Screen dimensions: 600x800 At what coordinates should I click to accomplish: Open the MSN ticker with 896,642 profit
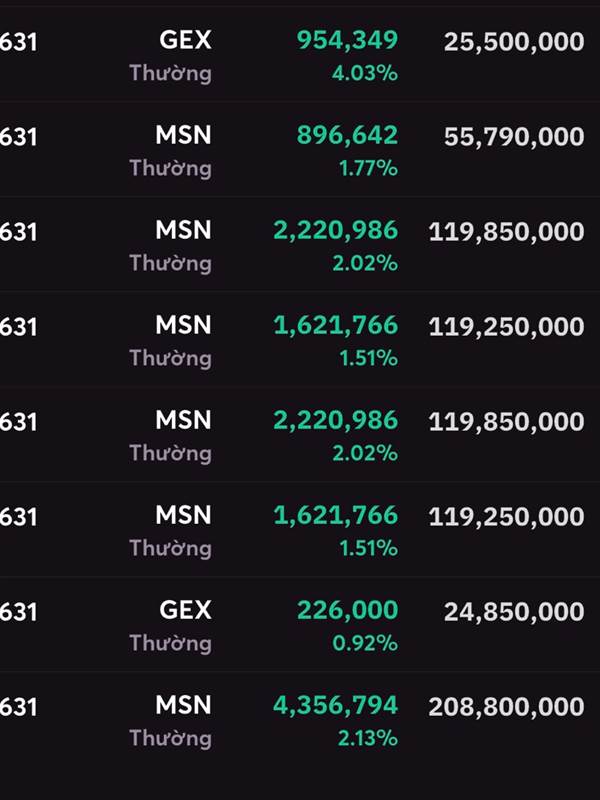[x=183, y=135]
